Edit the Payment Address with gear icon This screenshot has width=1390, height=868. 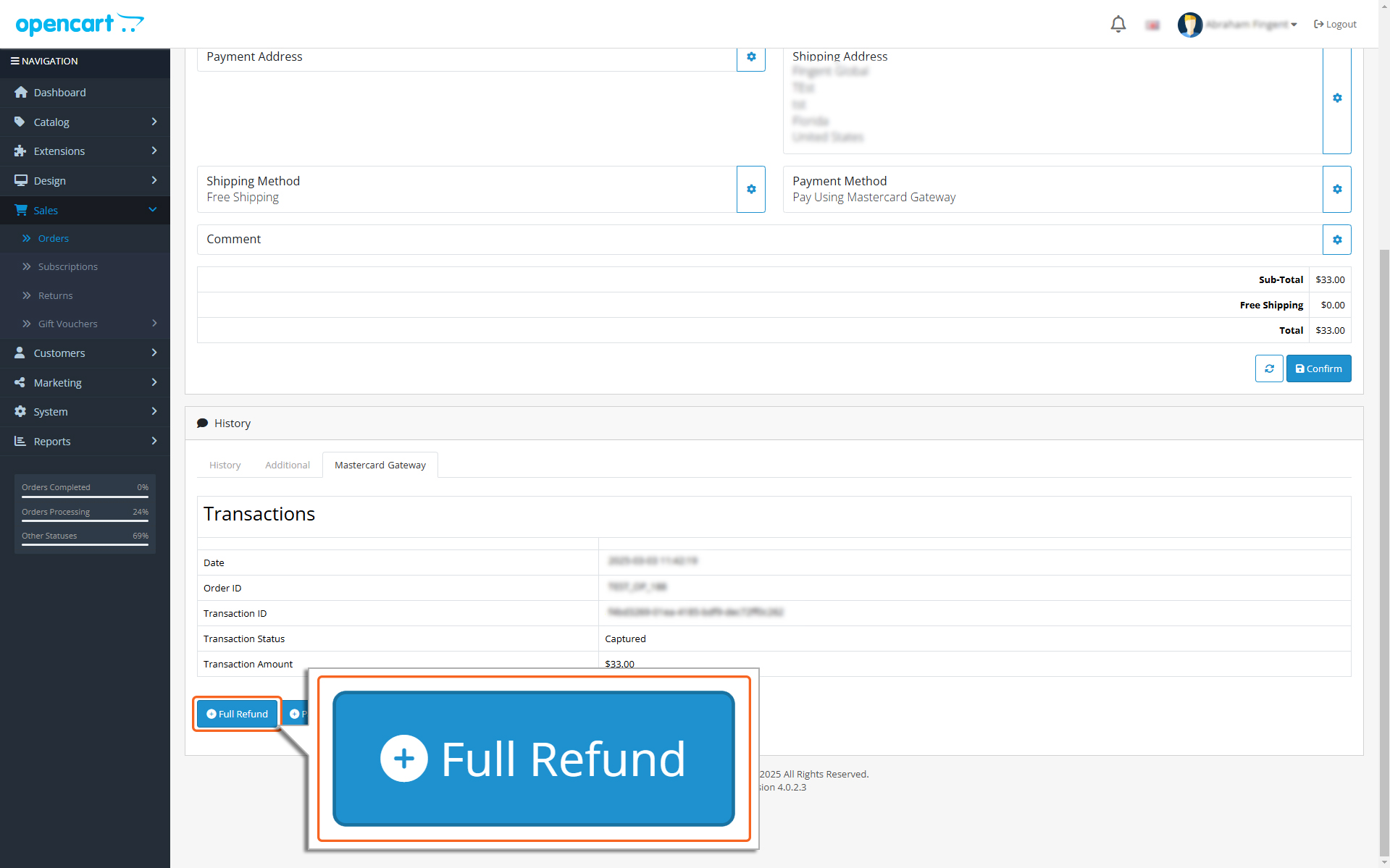751,56
